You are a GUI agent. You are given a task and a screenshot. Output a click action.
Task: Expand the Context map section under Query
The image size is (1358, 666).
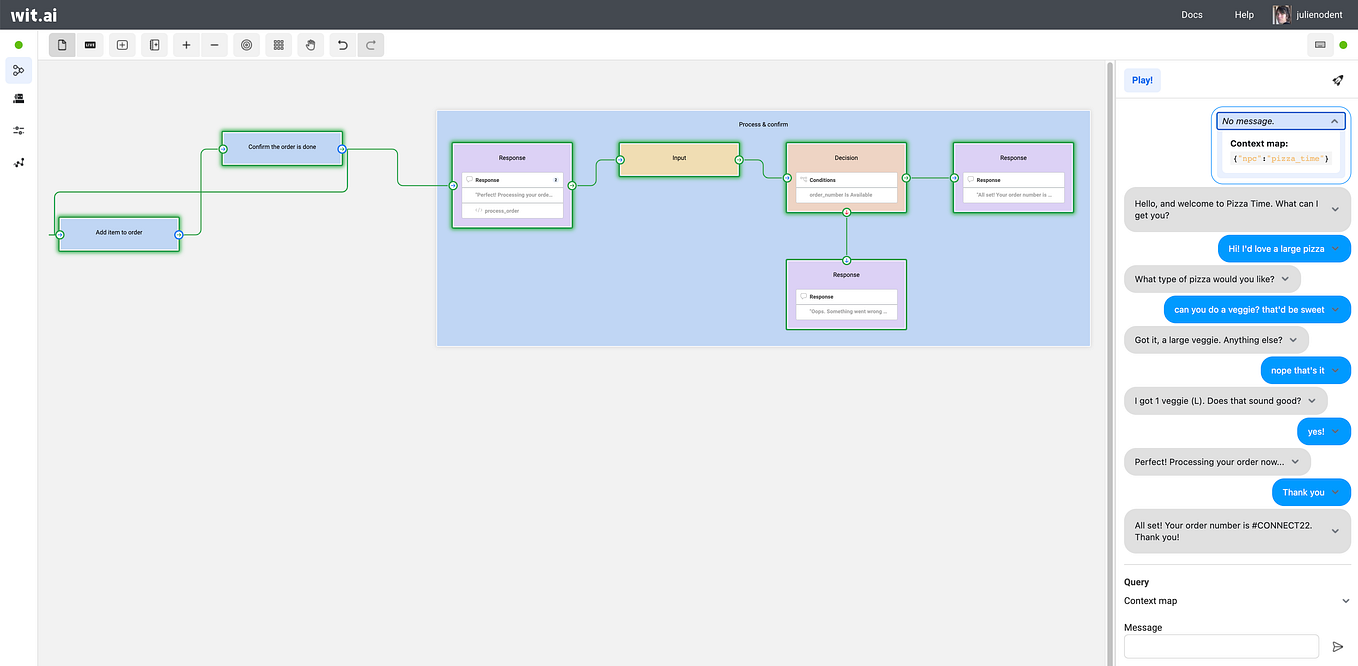[1345, 600]
